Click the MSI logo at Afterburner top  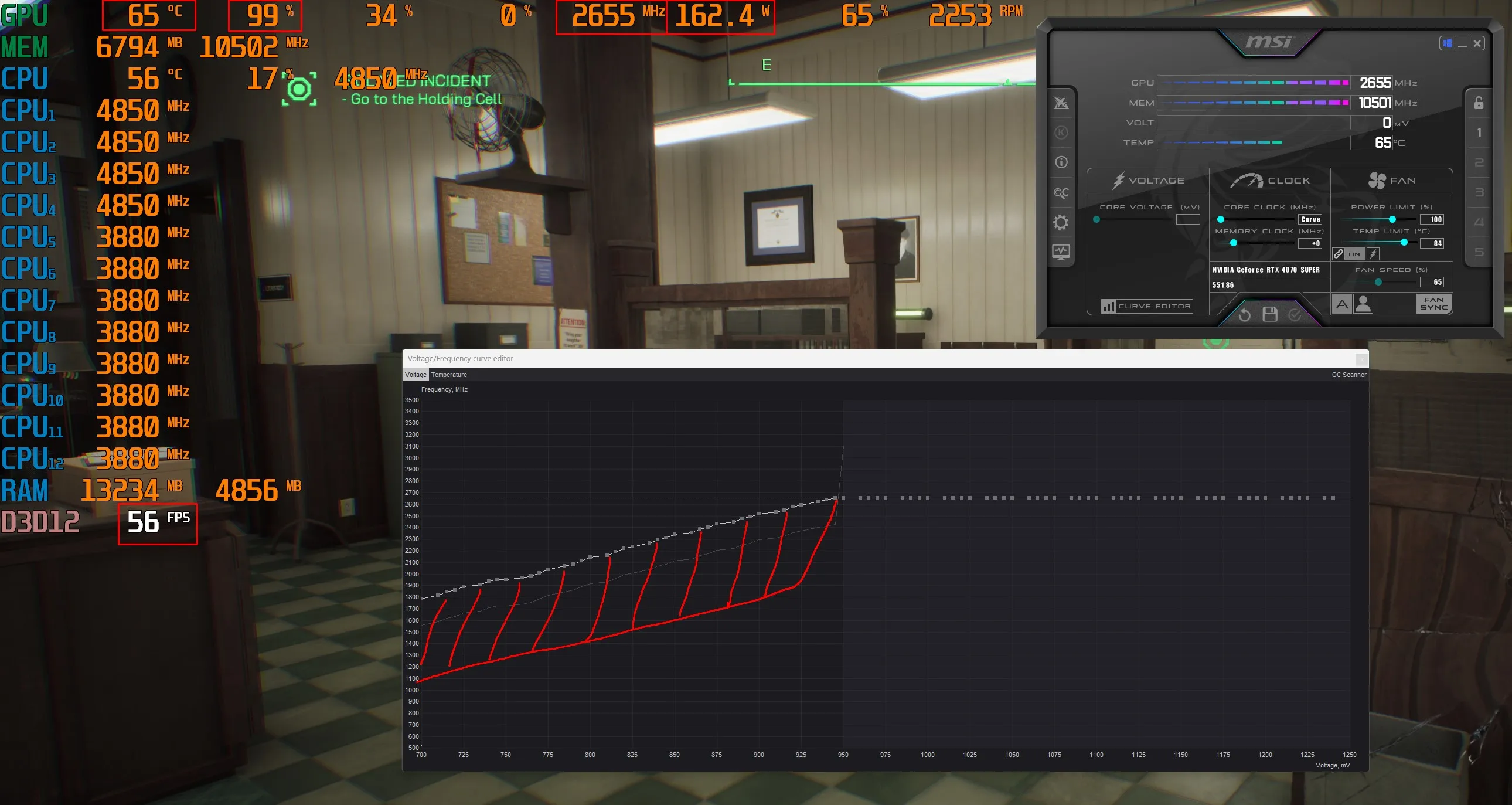click(x=1268, y=42)
